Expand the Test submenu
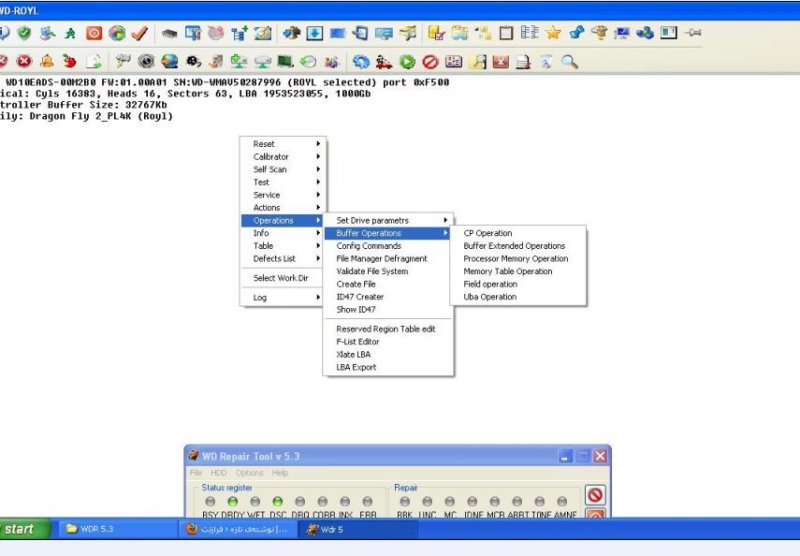Viewport: 800px width, 556px height. [x=283, y=182]
